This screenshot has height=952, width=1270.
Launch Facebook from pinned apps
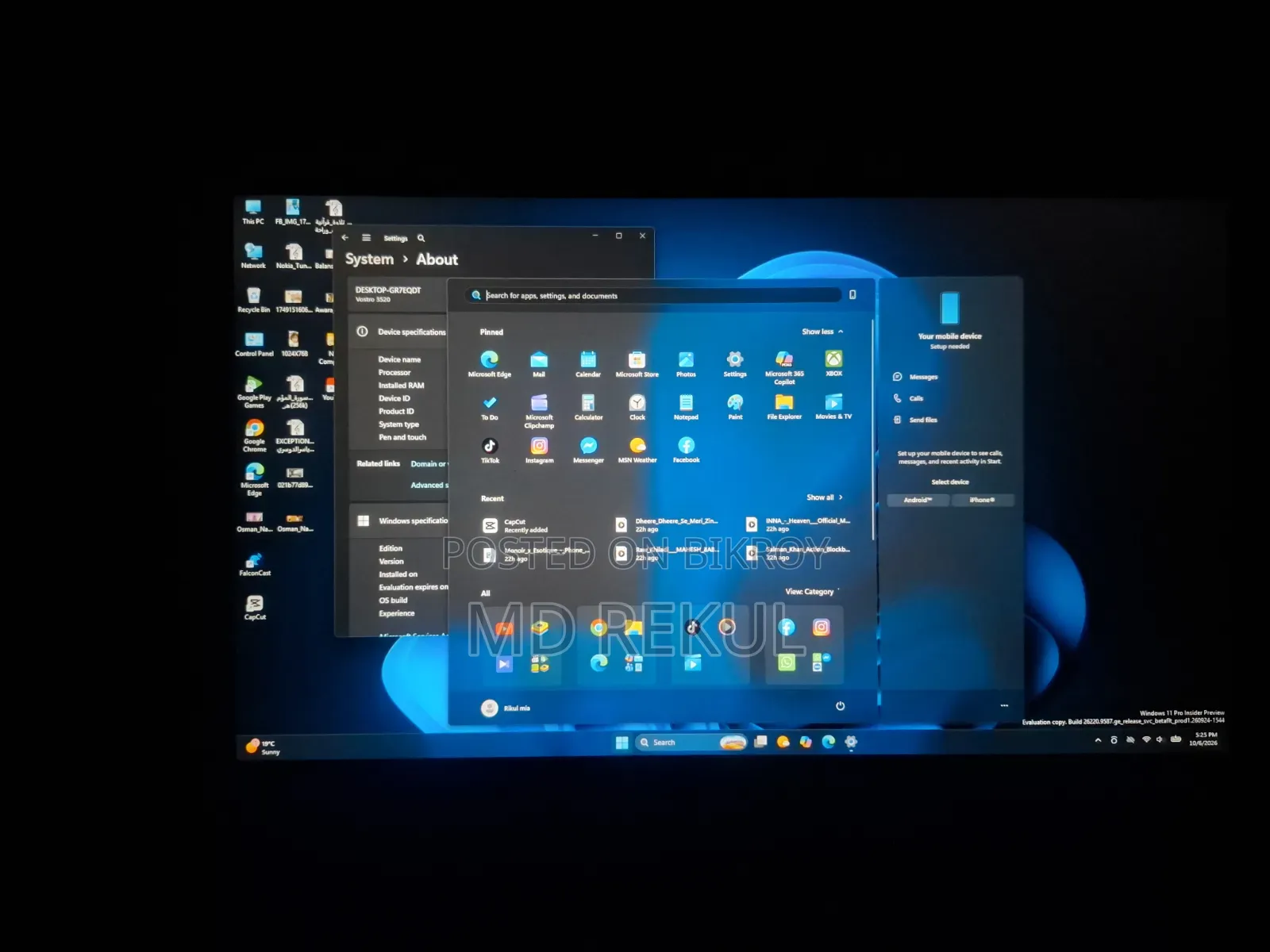click(687, 450)
